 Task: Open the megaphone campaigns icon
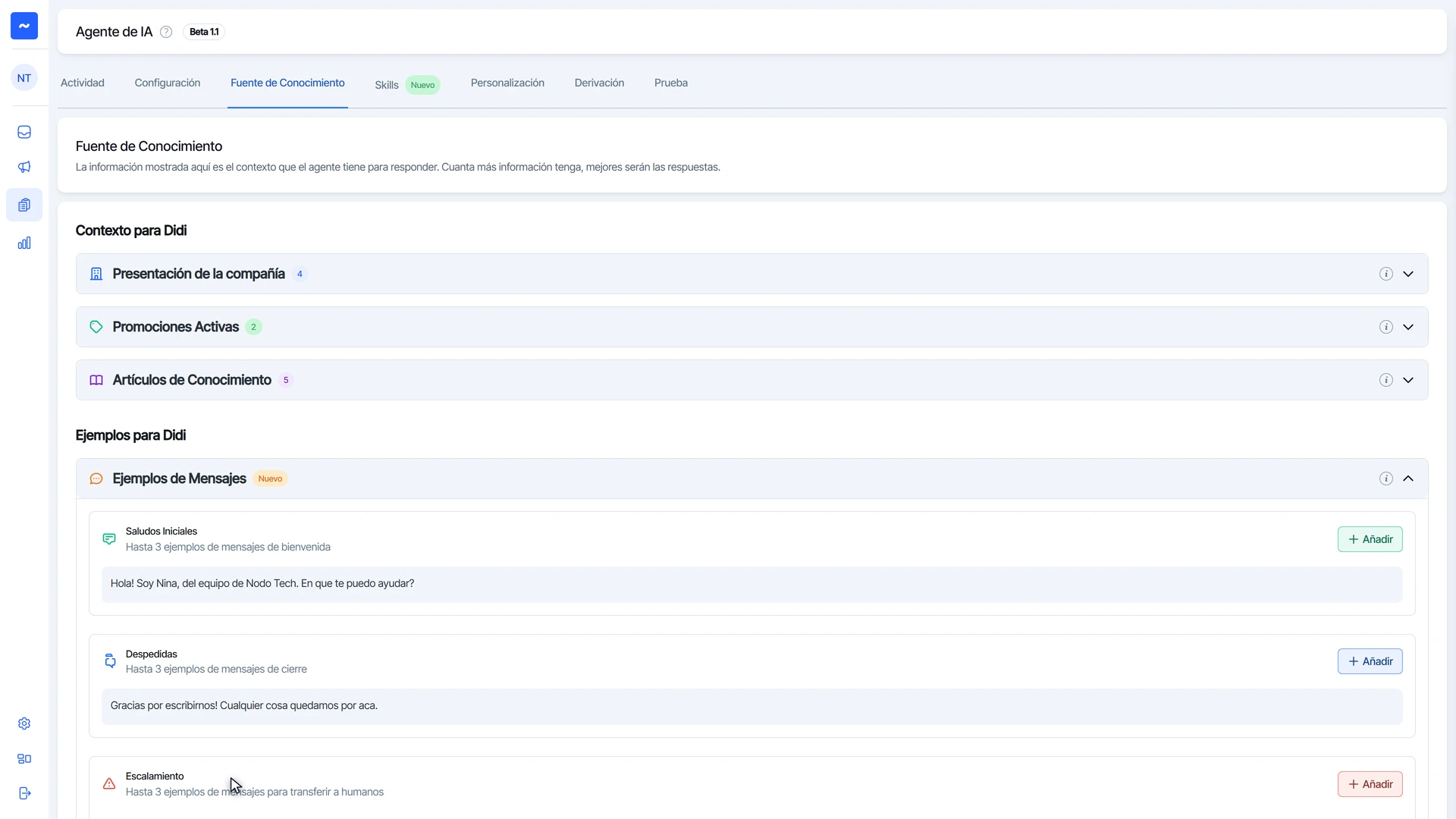click(24, 167)
